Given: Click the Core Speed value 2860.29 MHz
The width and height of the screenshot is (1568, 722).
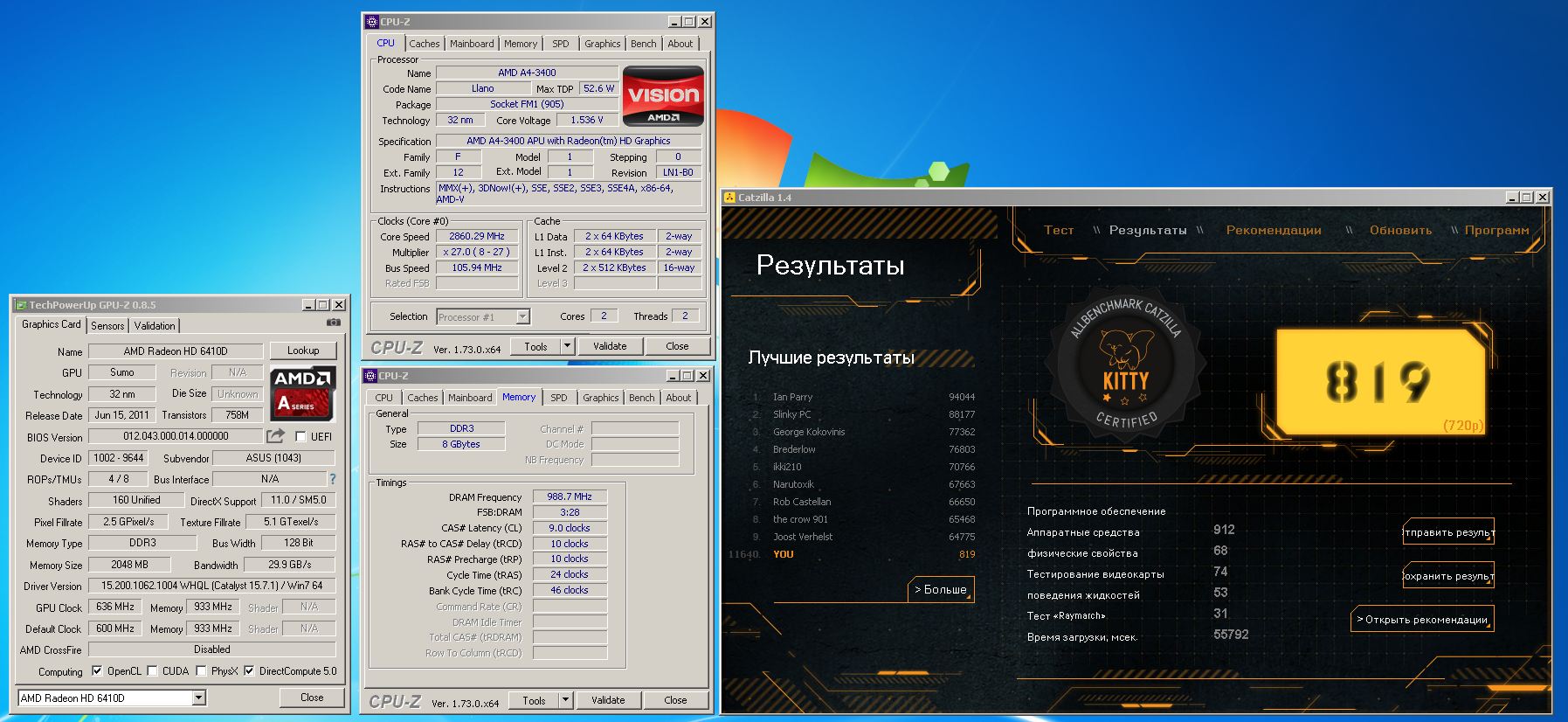Looking at the screenshot, I should [477, 236].
